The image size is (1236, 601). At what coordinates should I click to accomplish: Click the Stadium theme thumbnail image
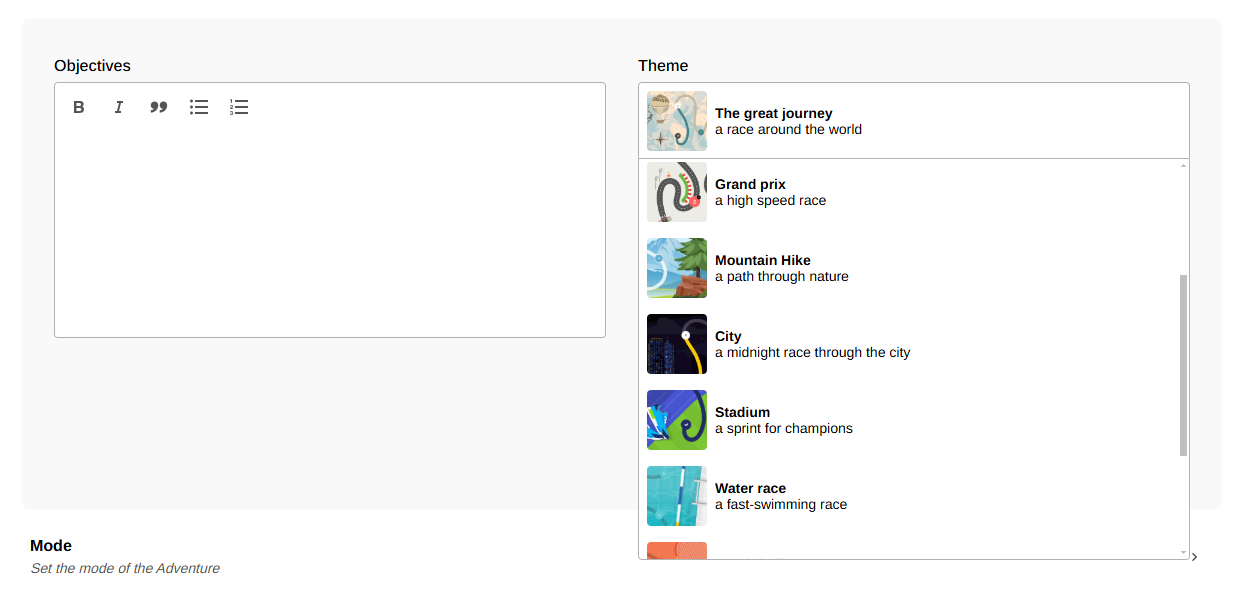tap(677, 420)
